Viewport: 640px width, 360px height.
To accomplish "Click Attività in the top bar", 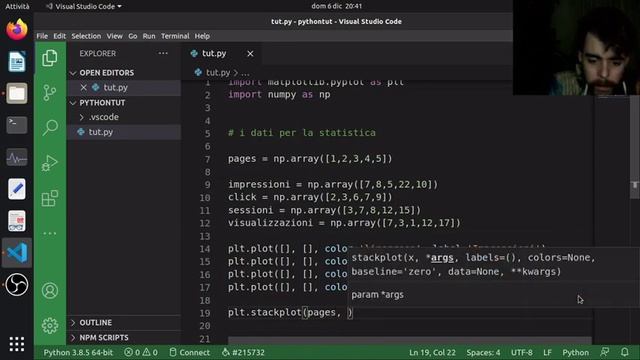I will tap(18, 6).
